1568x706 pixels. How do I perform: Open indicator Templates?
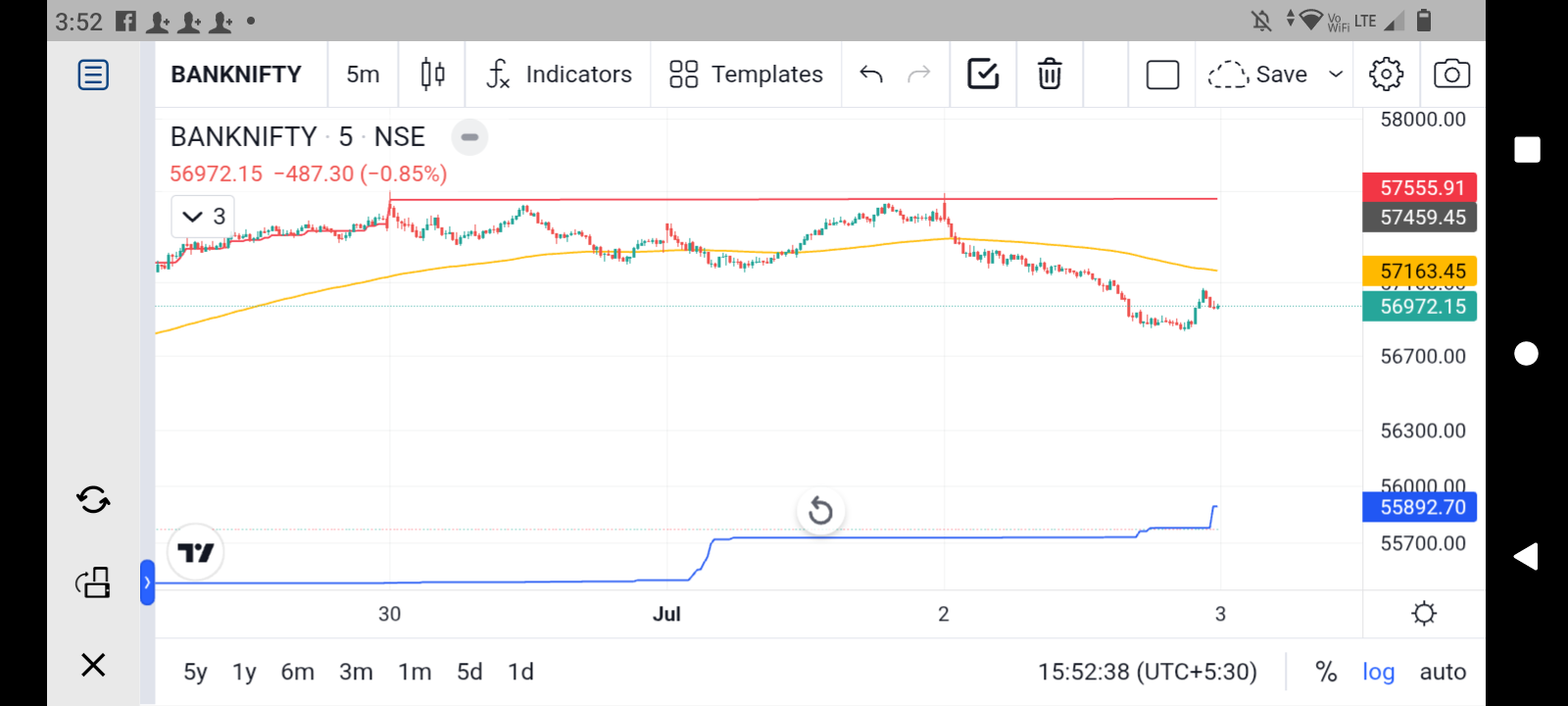[x=746, y=75]
